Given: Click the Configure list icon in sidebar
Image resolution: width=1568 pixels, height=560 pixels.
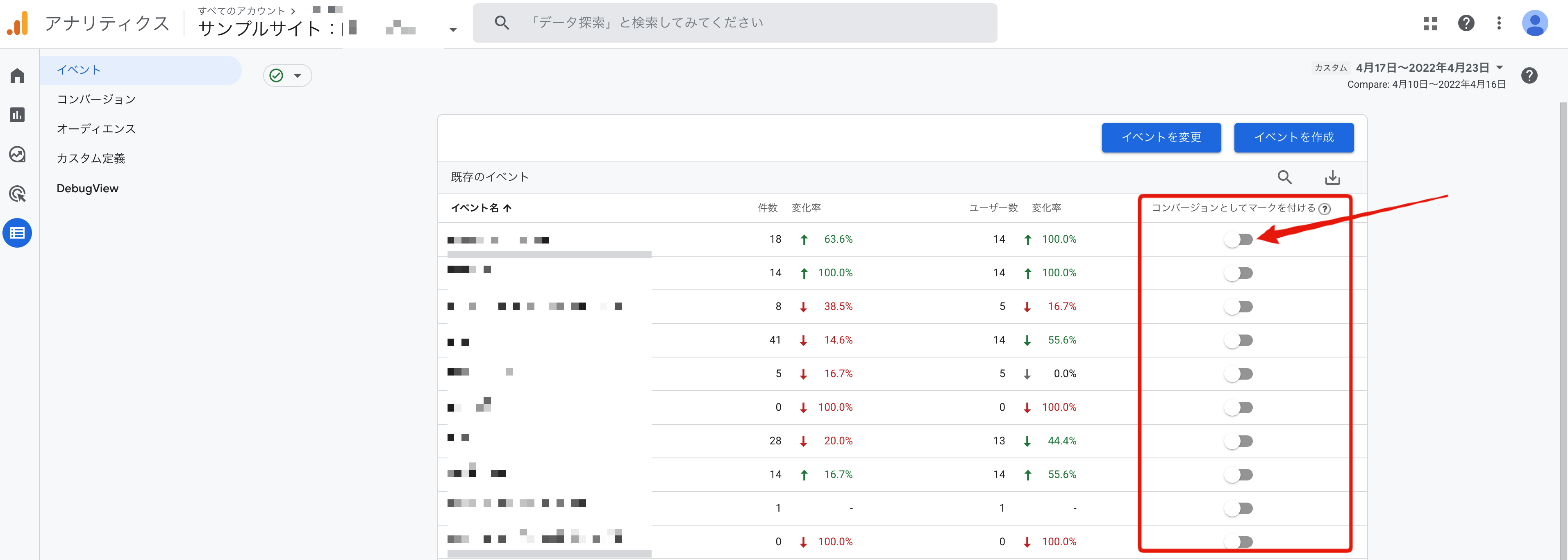Looking at the screenshot, I should tap(17, 233).
